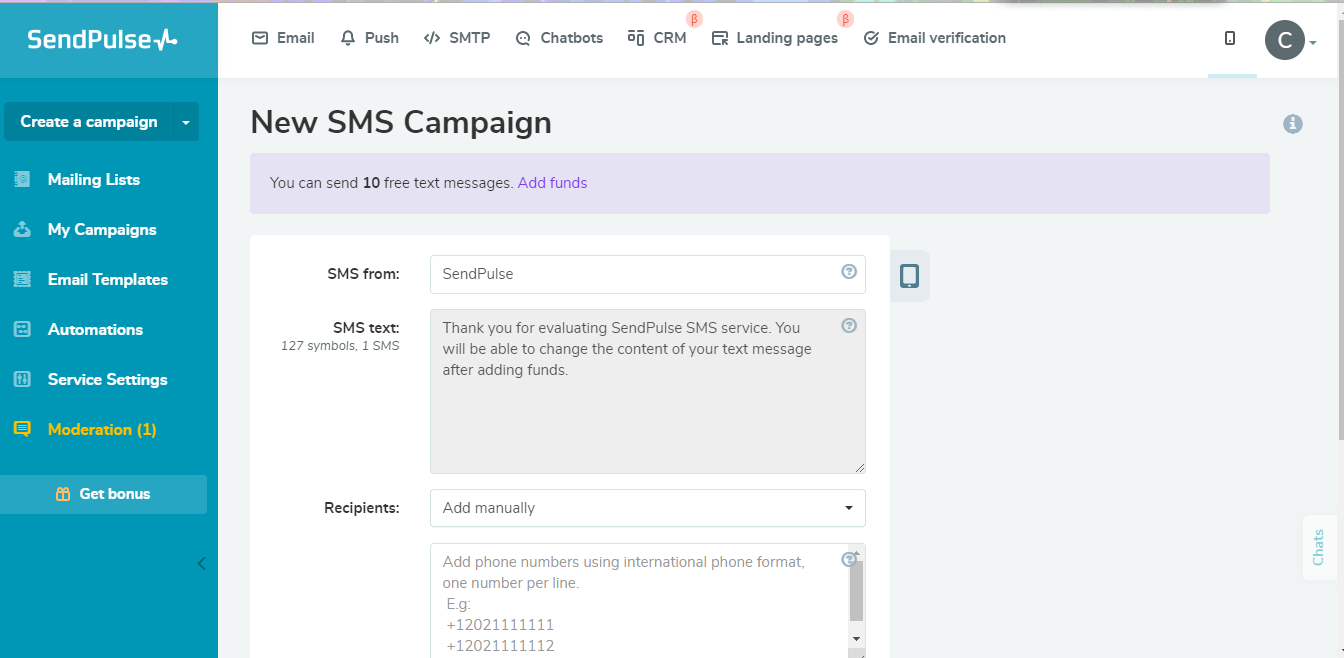Click the Add funds link

pos(552,183)
